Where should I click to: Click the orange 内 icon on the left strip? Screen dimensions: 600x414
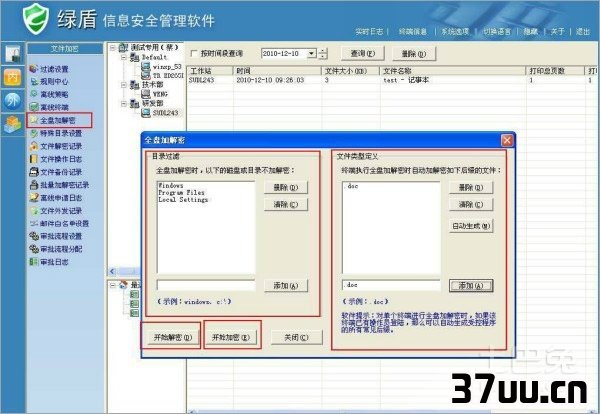pyautogui.click(x=13, y=77)
